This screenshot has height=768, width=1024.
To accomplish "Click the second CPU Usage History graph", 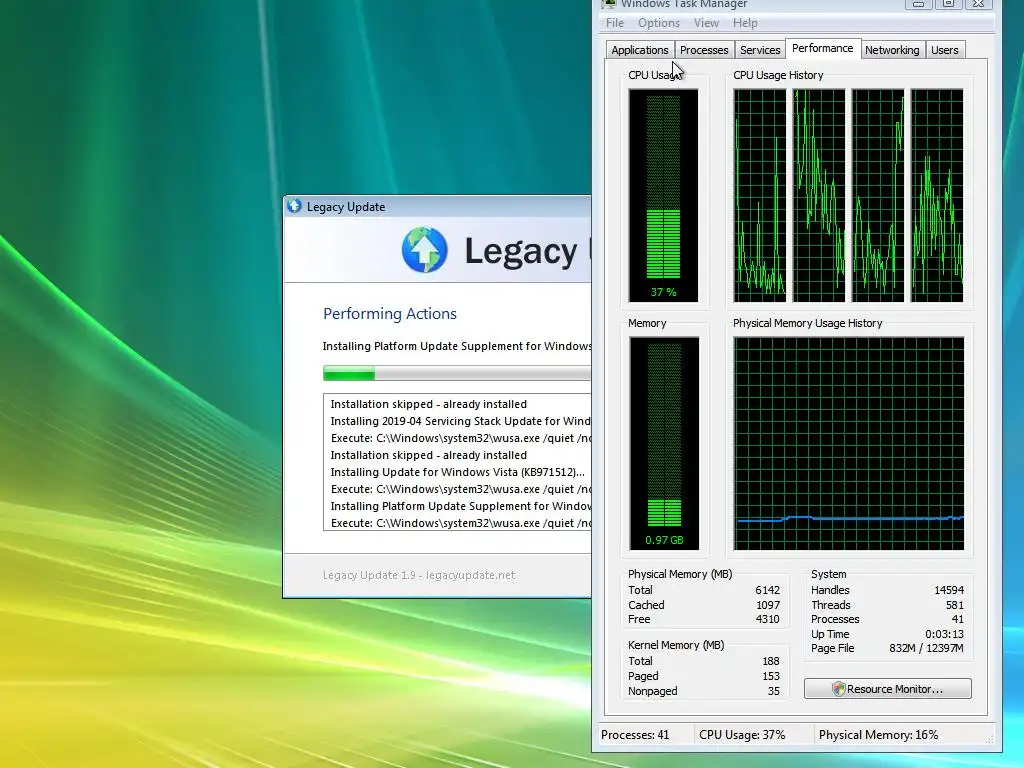I will tap(819, 196).
